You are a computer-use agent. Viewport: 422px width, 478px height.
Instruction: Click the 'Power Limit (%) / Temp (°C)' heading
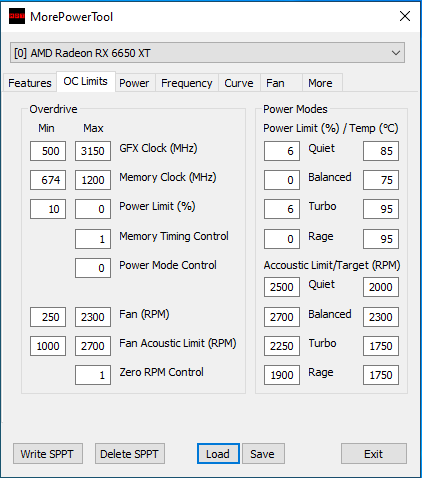tap(331, 128)
